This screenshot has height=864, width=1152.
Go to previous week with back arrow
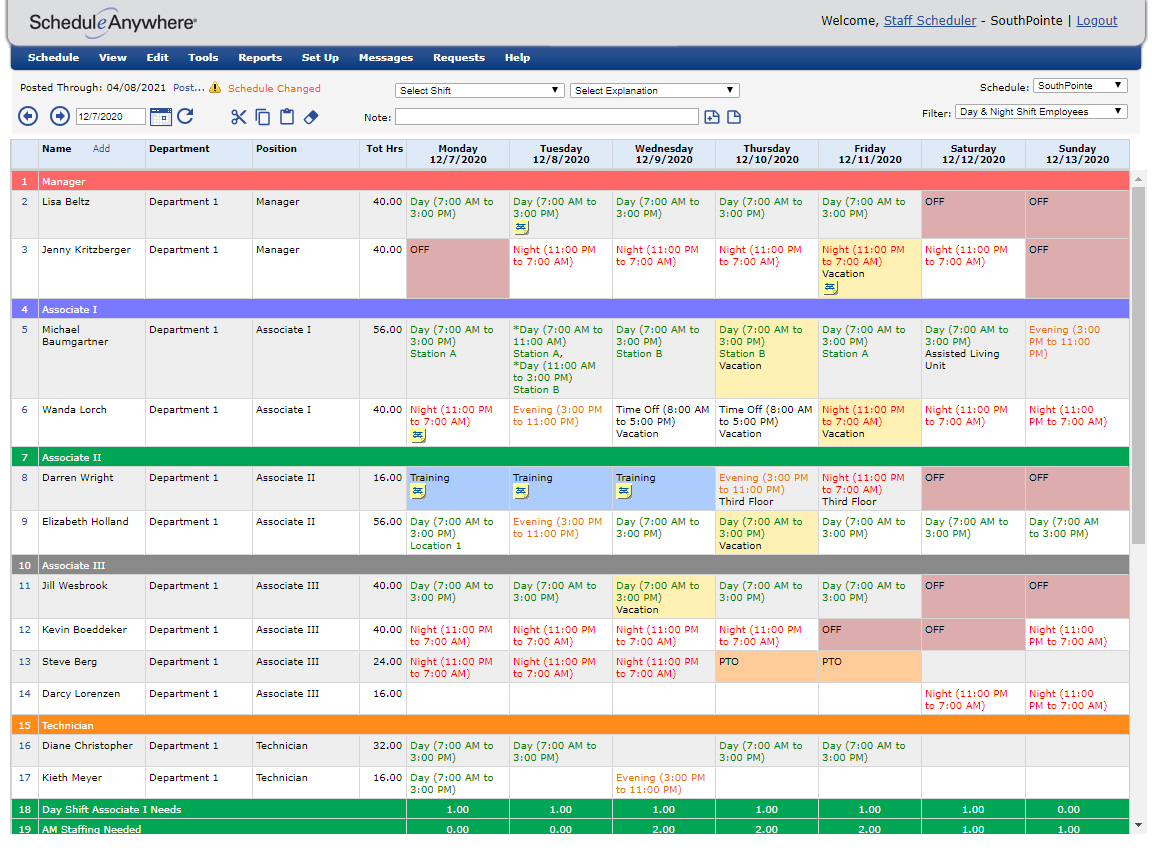point(28,116)
